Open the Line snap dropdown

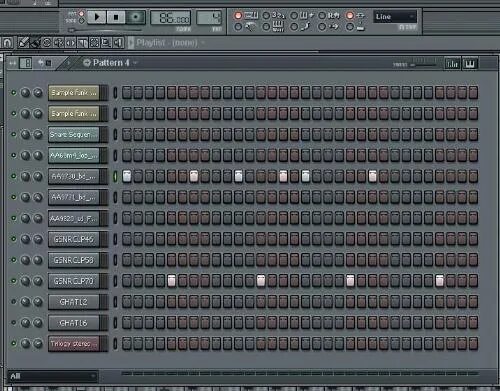(395, 17)
